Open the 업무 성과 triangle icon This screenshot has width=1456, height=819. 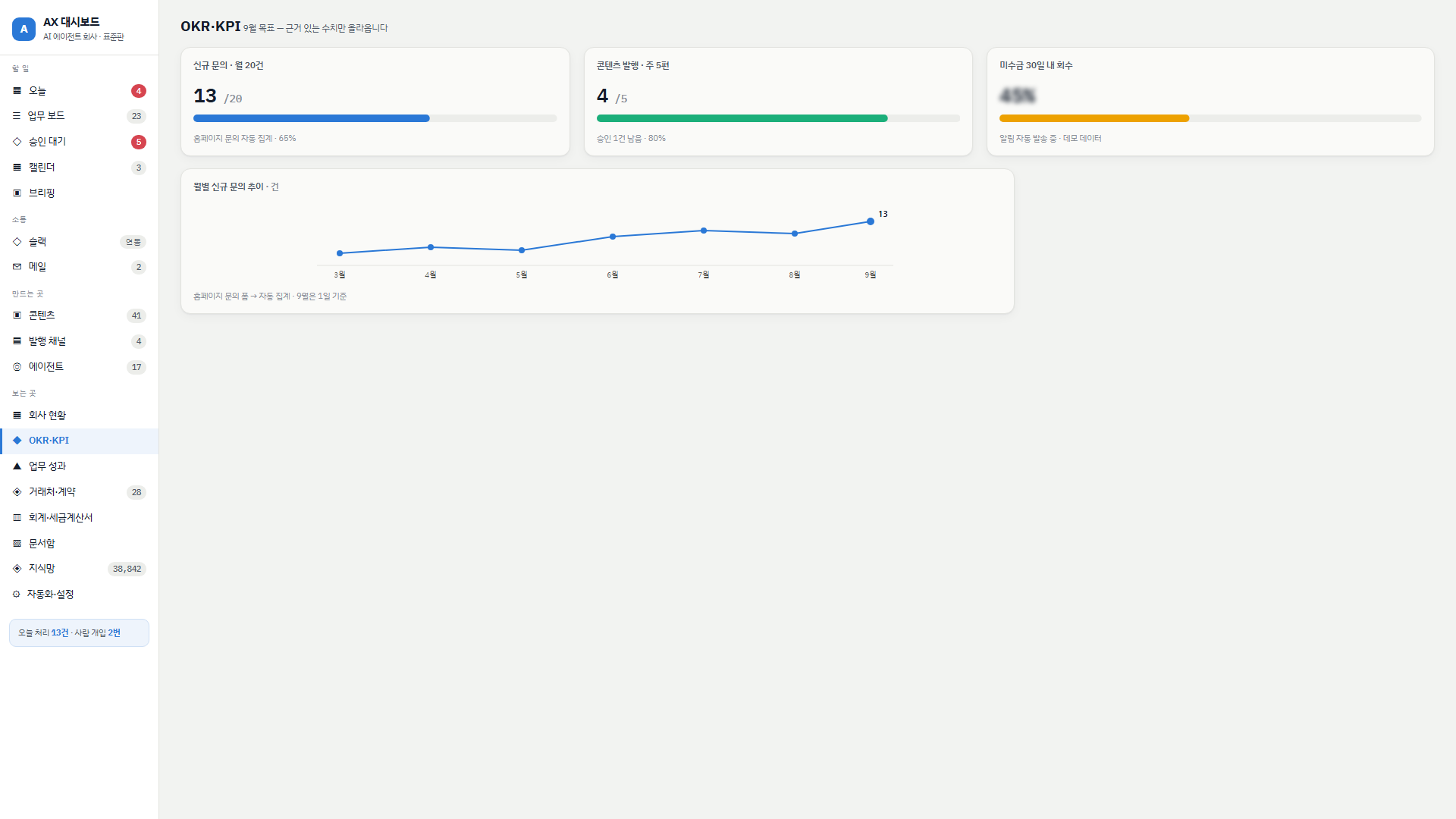[17, 466]
